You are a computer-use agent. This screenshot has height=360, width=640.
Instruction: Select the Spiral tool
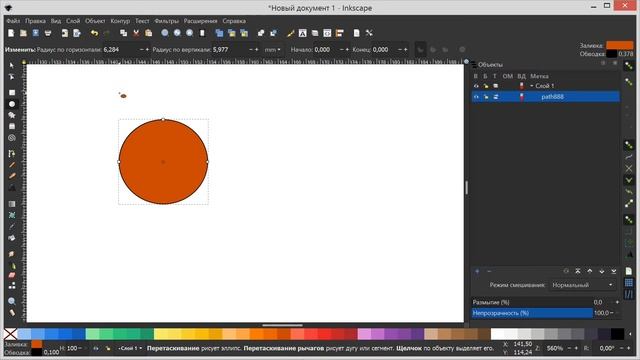(12, 138)
